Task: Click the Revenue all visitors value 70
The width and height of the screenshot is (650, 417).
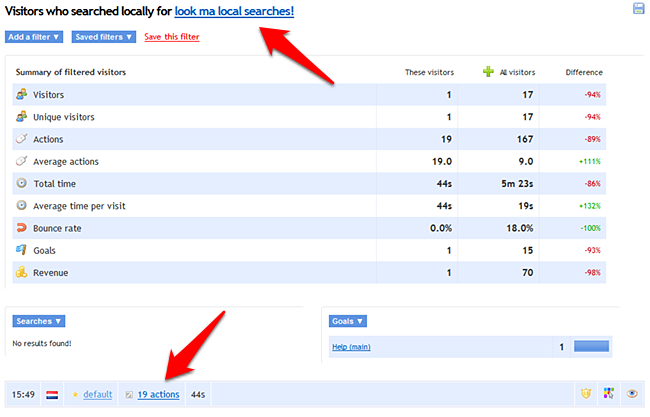Action: click(x=528, y=272)
